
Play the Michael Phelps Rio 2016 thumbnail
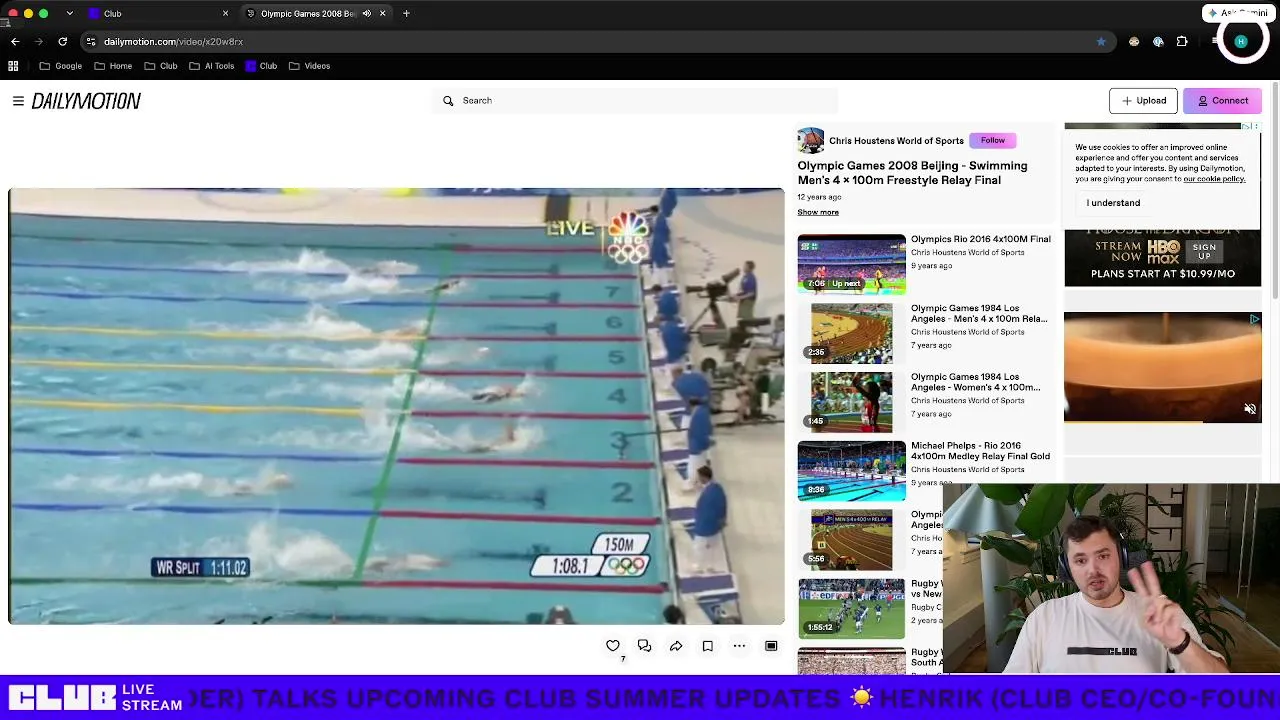coord(851,471)
